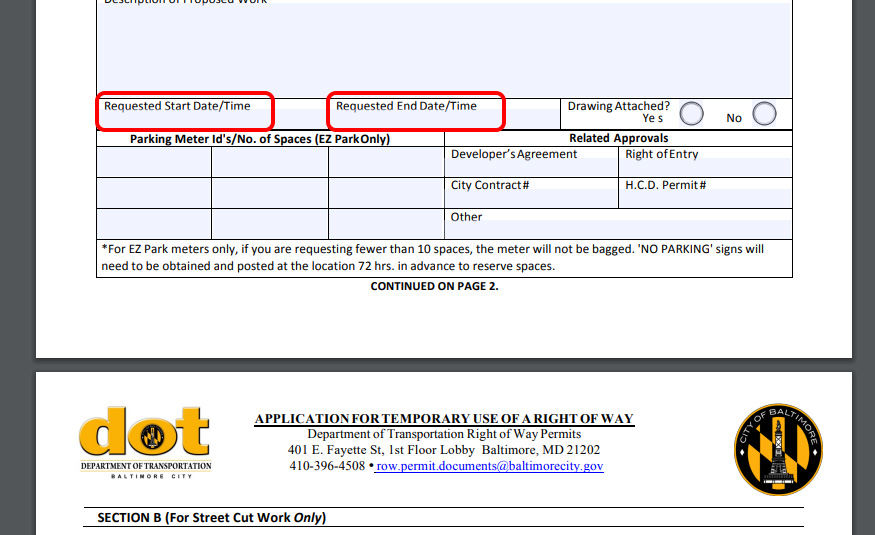Select No radio for Drawing Attached

coord(764,114)
